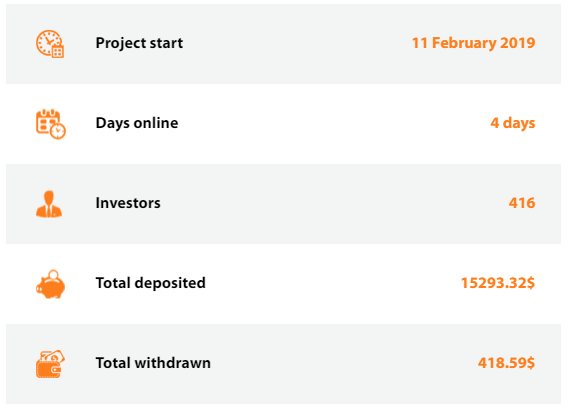This screenshot has height=409, width=568.
Task: Click the 11 February 2019 date
Action: [x=473, y=43]
